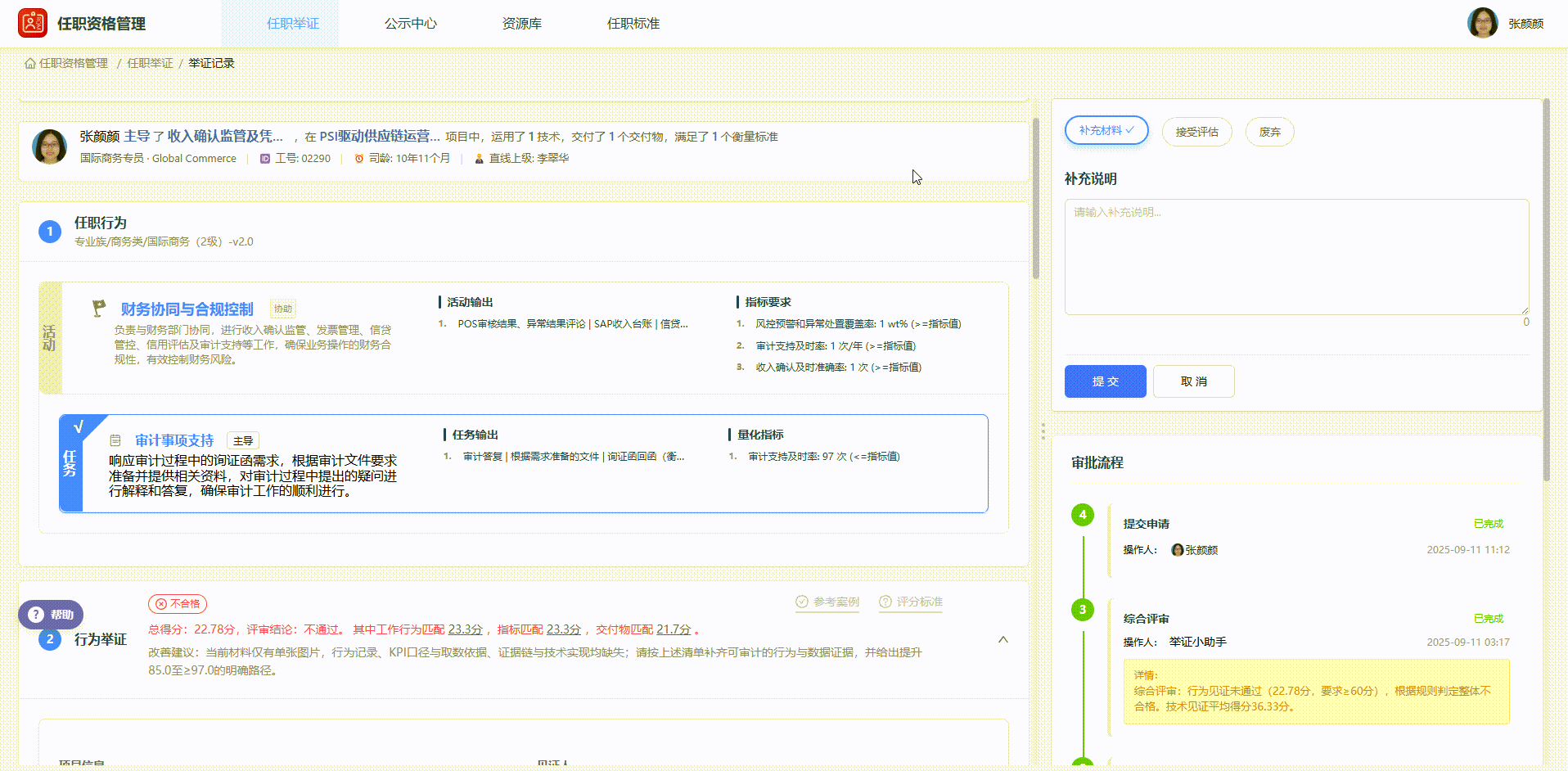Viewport: 1568px width, 771px height.
Task: Select the 接受评估 option
Action: click(x=1196, y=132)
